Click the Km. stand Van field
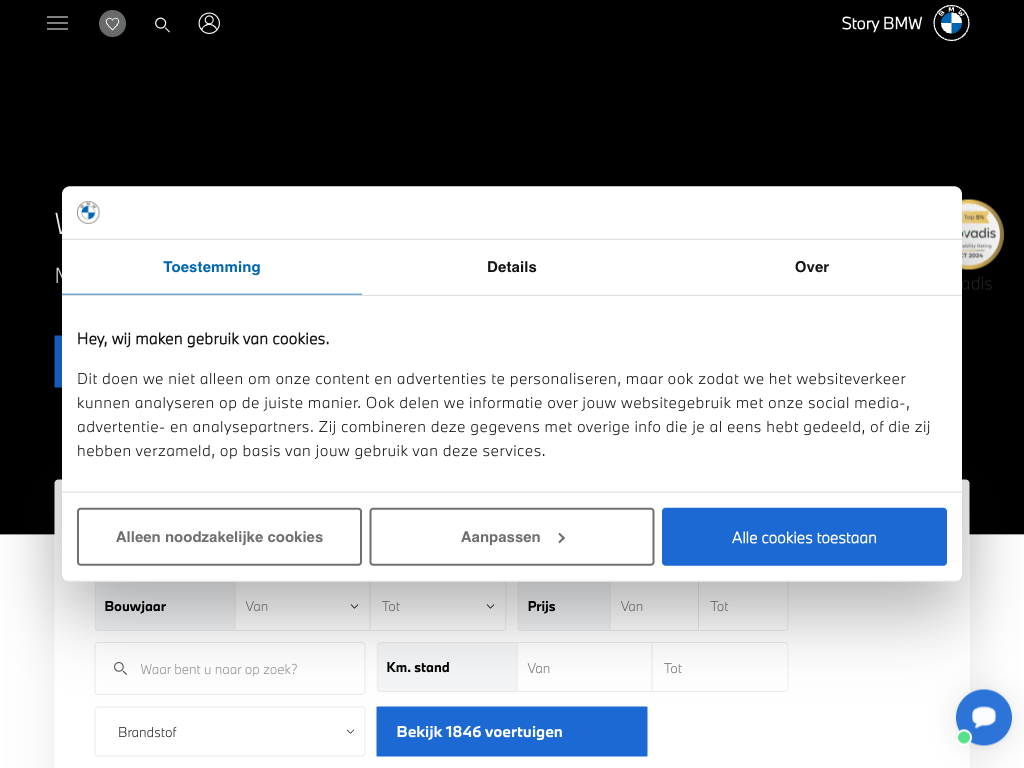This screenshot has width=1024, height=768. [584, 668]
